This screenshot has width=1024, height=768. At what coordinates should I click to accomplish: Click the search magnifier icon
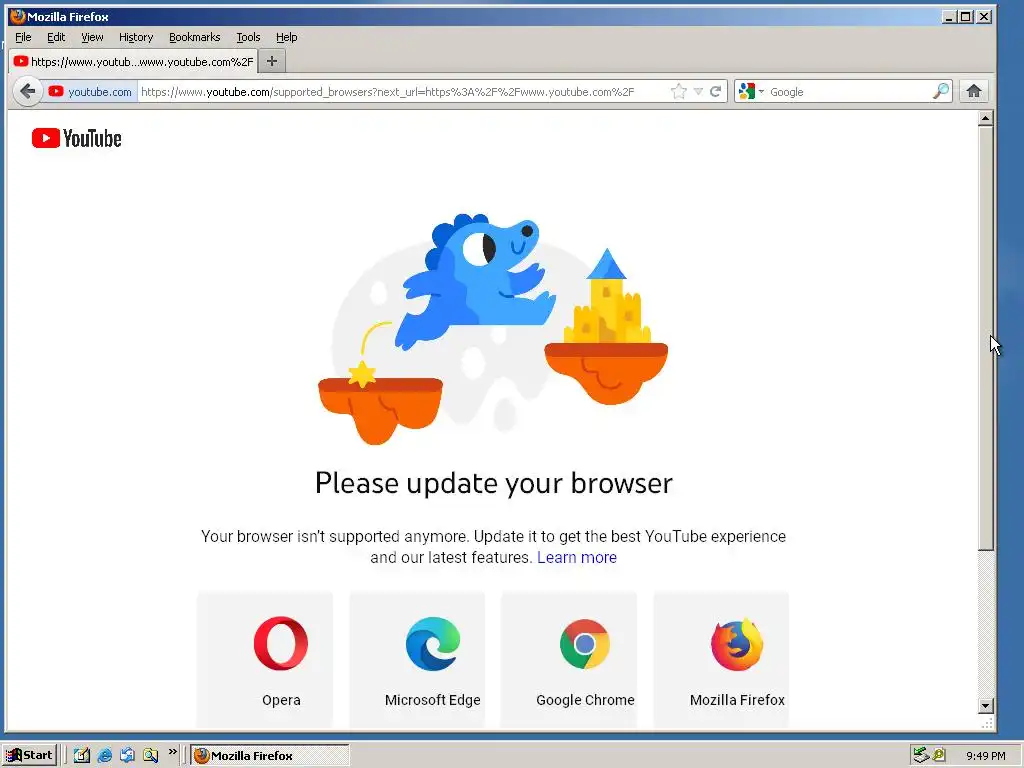click(x=940, y=91)
